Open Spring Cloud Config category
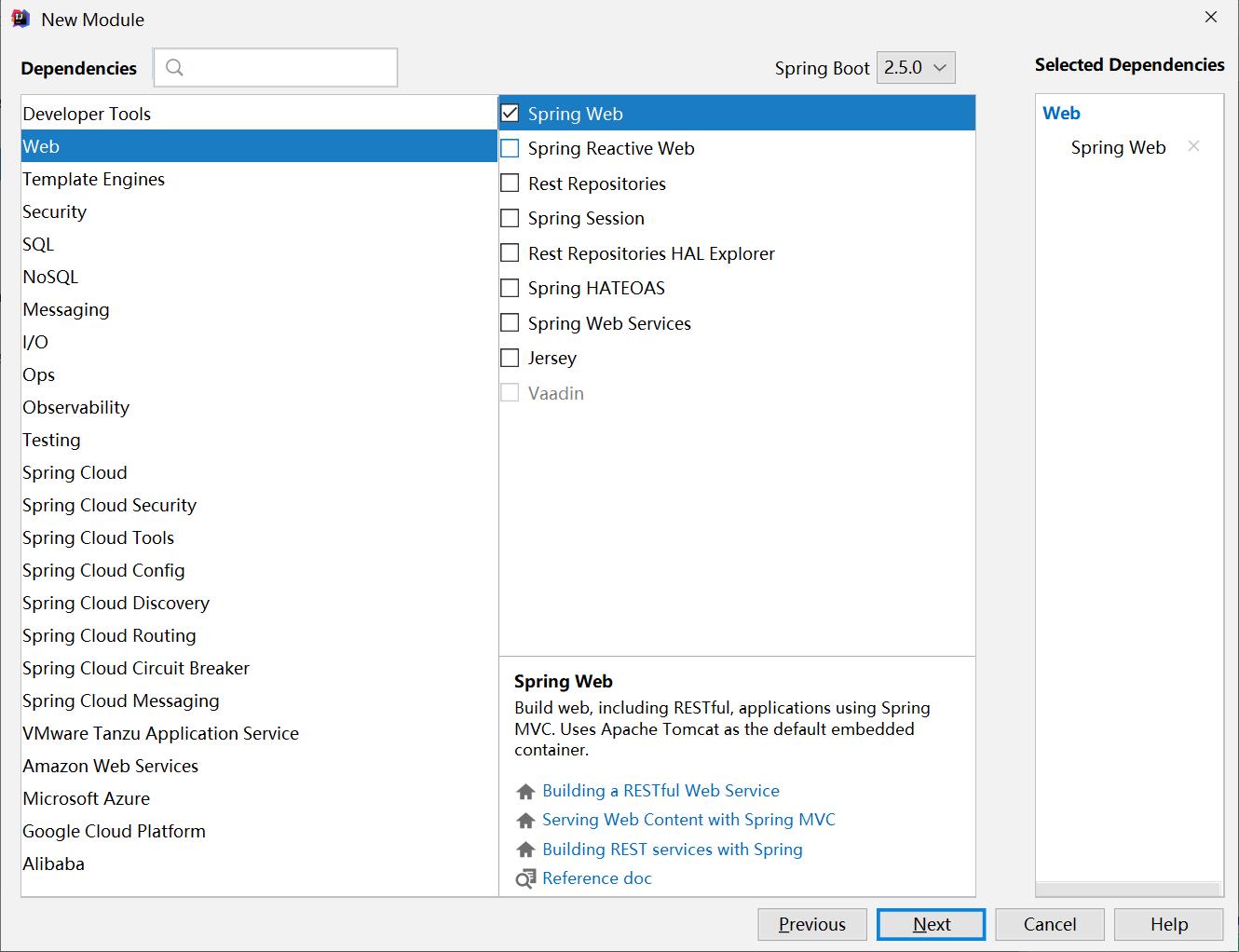Image resolution: width=1239 pixels, height=952 pixels. pos(259,570)
